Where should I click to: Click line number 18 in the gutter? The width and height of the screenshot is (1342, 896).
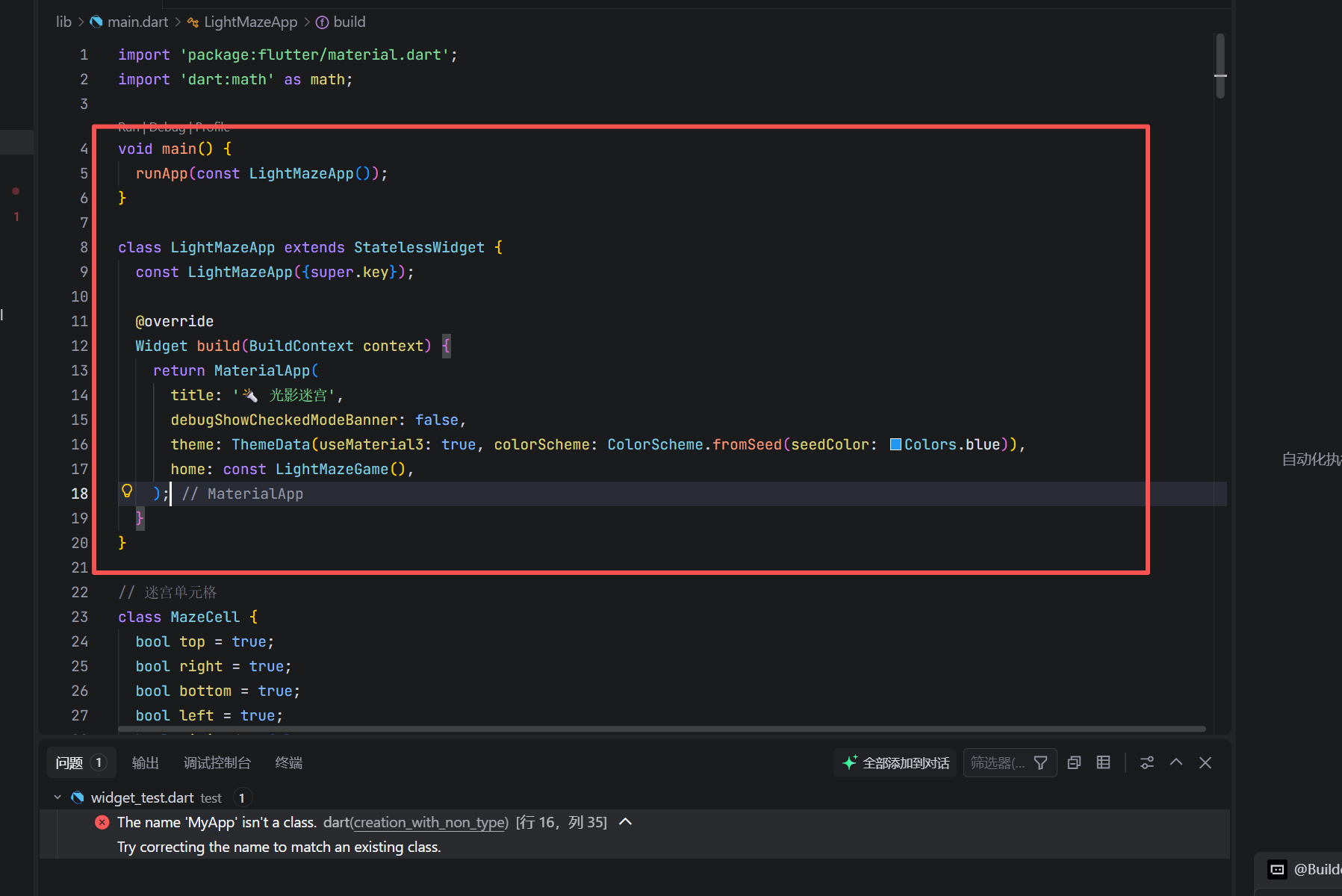tap(79, 494)
